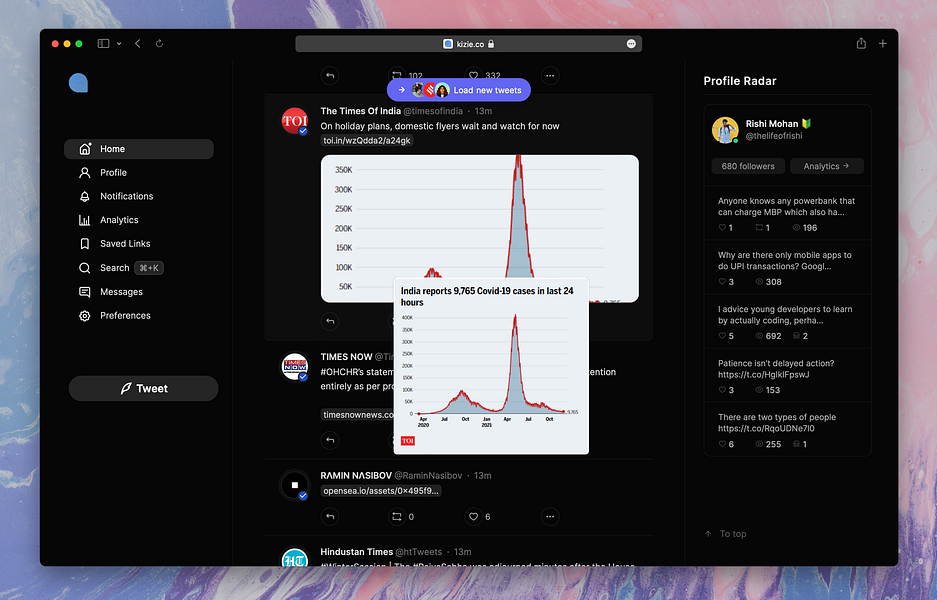
Task: Open The Times Of India profile name
Action: point(360,111)
